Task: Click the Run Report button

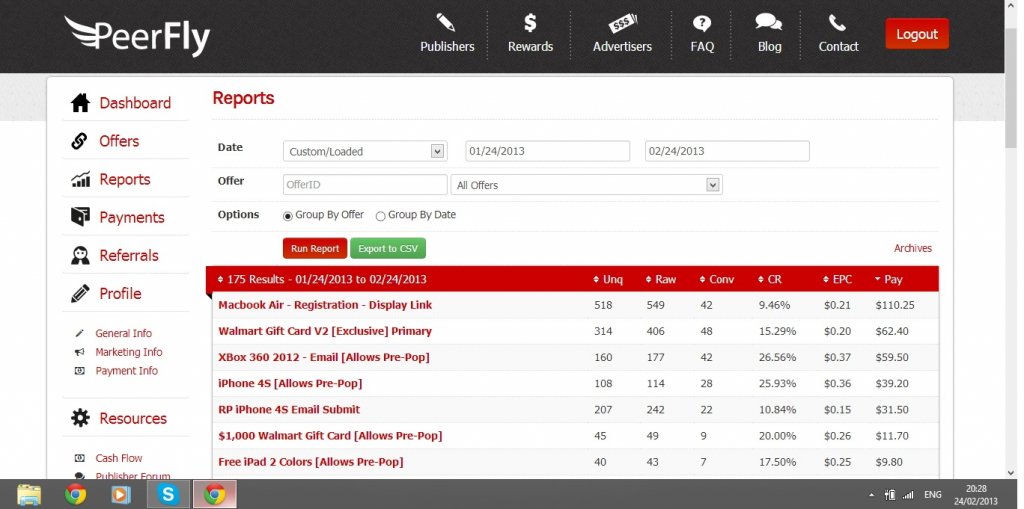Action: tap(315, 248)
